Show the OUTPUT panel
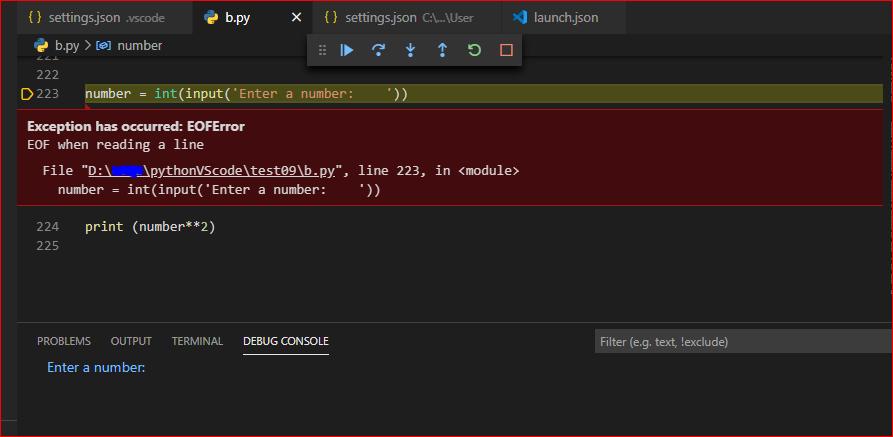 point(131,341)
